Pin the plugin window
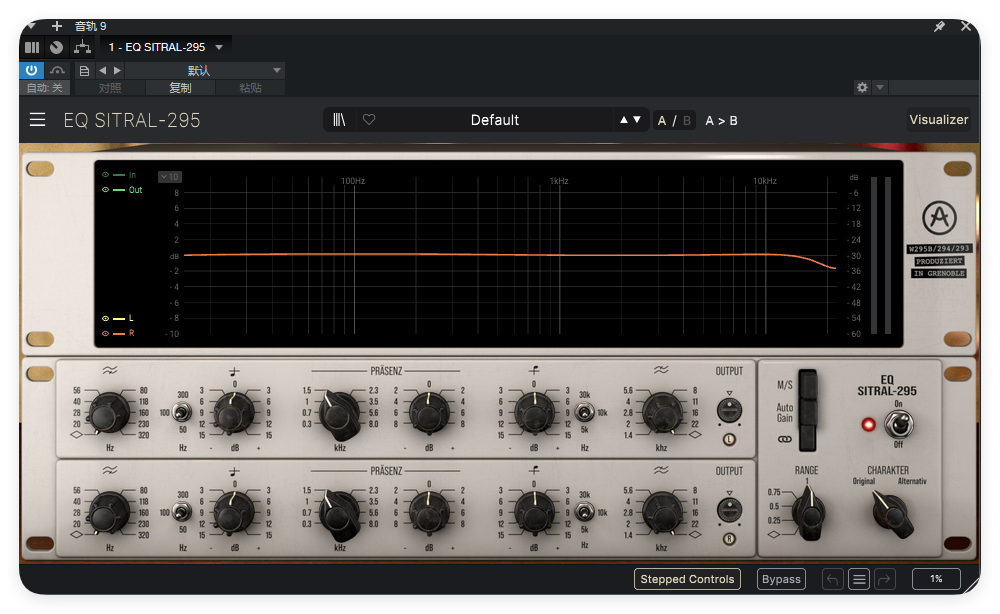The width and height of the screenshot is (1000, 614). coord(939,26)
